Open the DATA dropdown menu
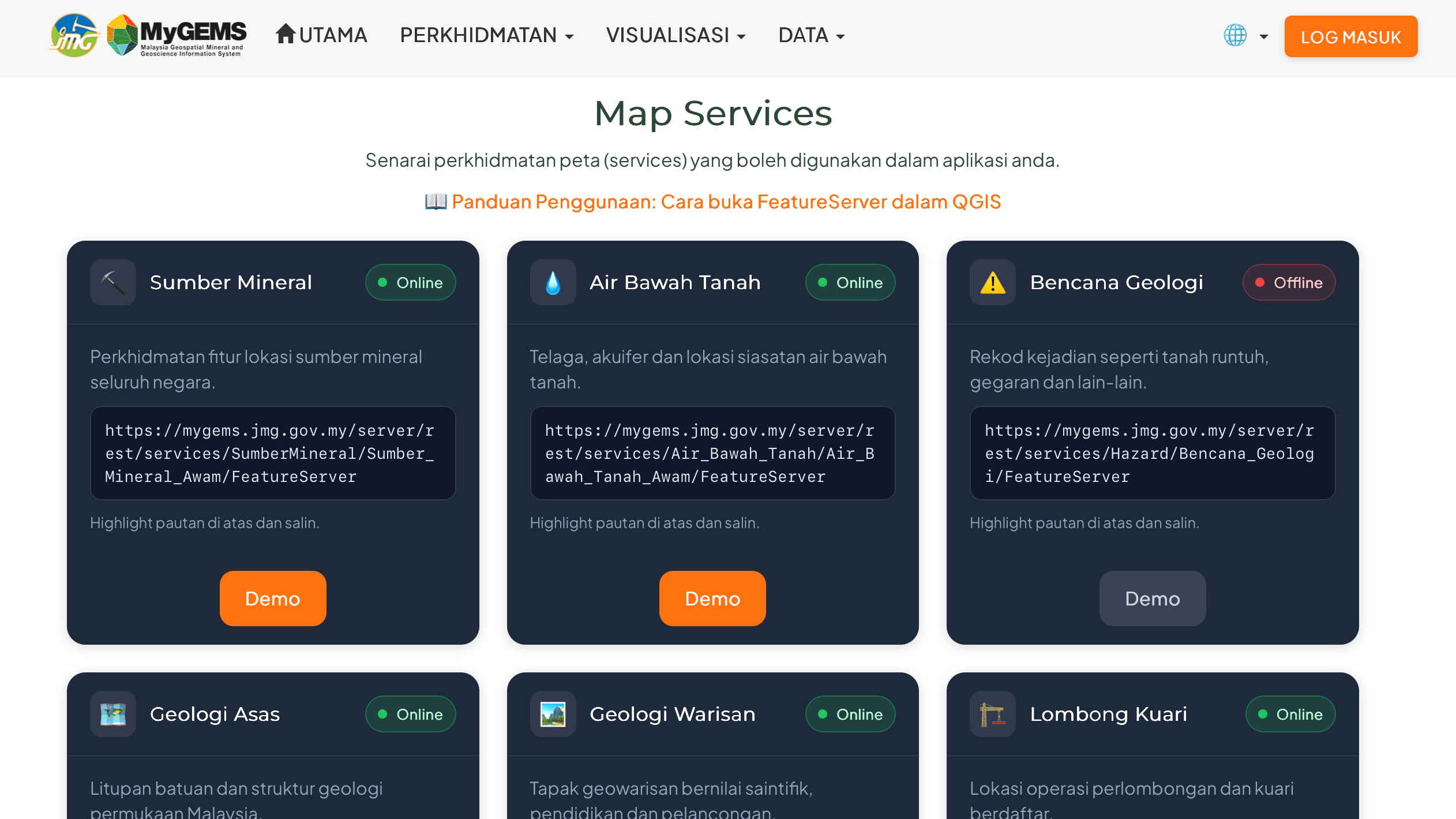Image resolution: width=1456 pixels, height=819 pixels. click(x=812, y=35)
